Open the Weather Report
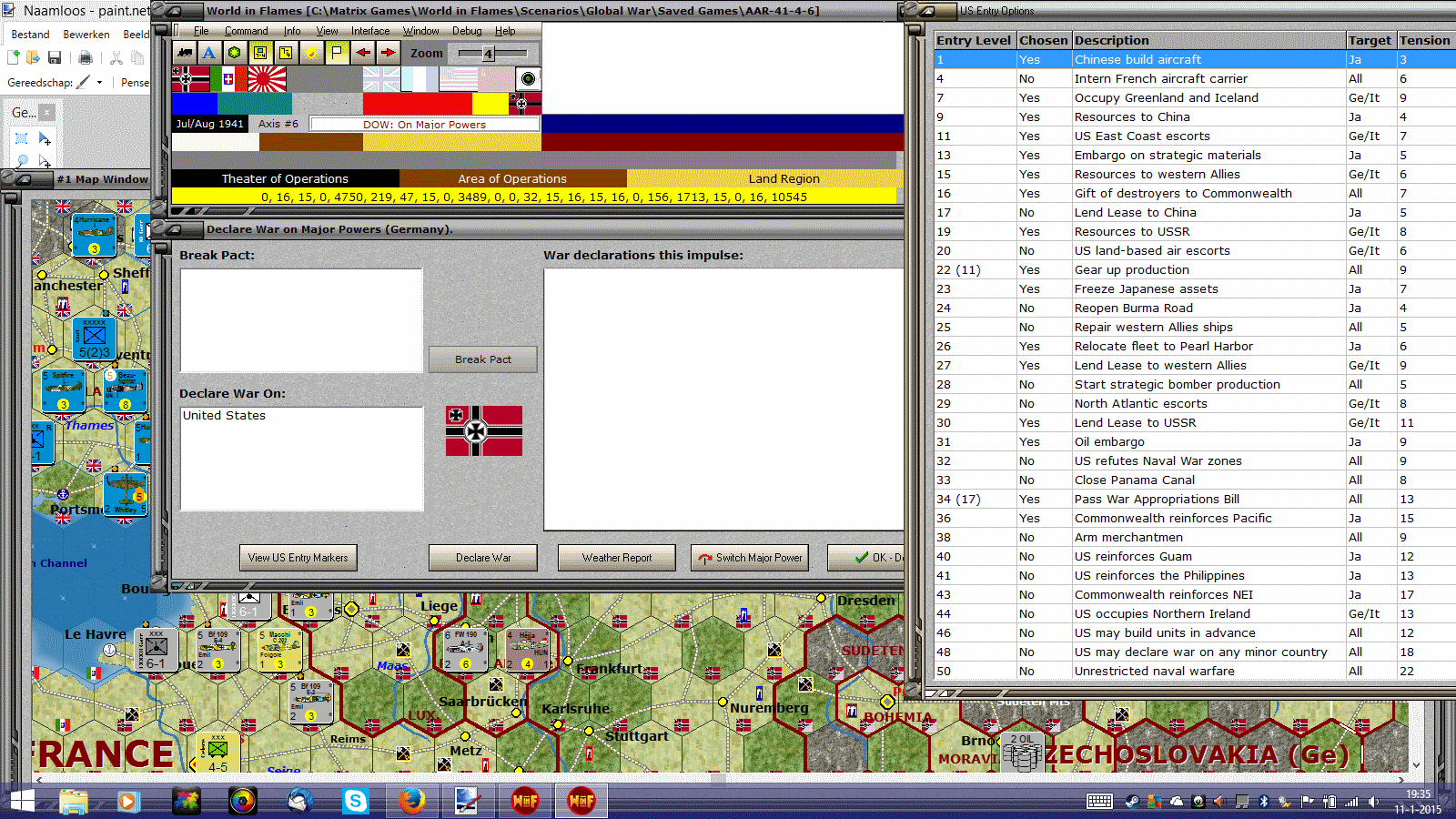 point(617,558)
